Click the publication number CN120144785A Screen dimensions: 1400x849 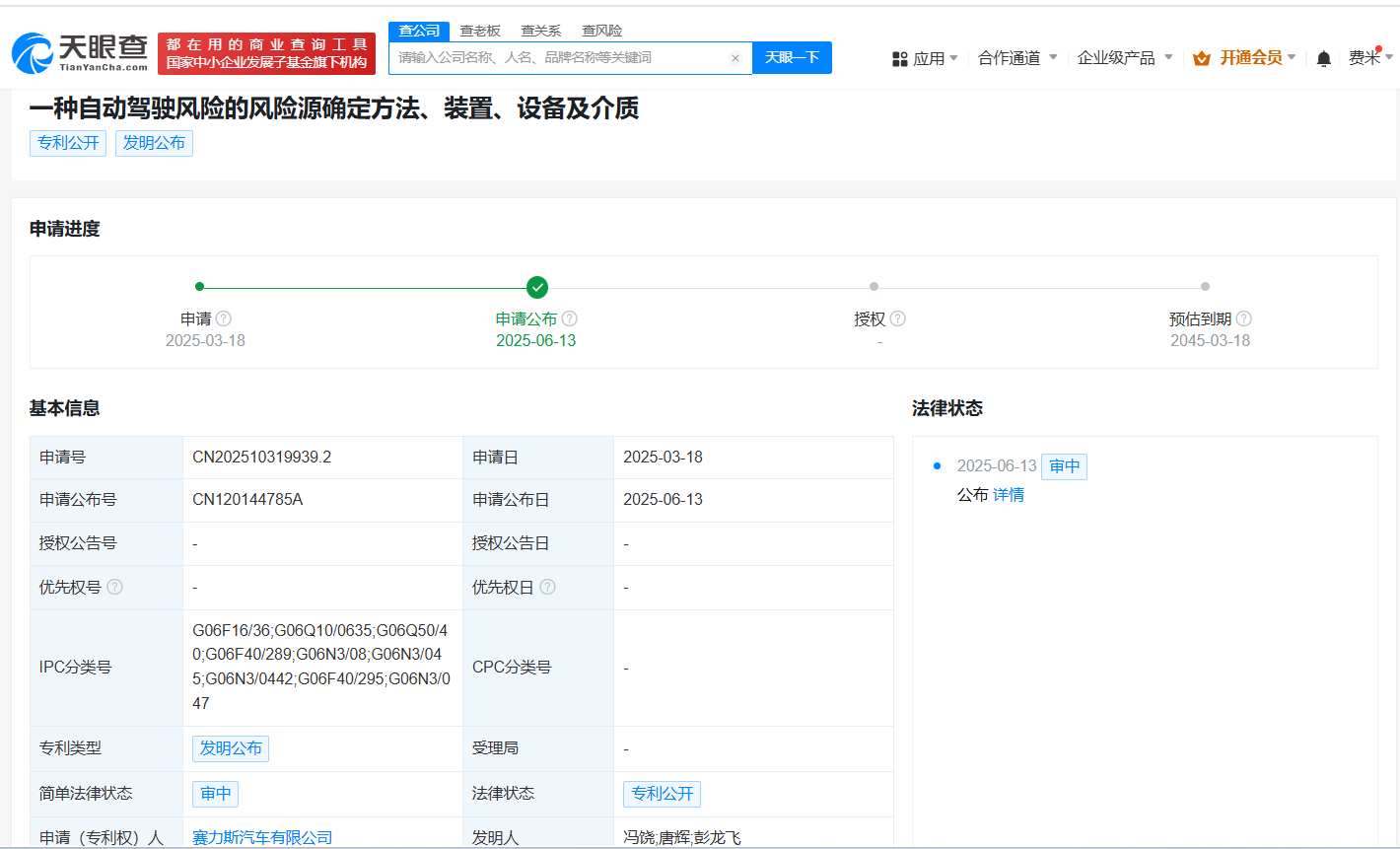(x=247, y=499)
